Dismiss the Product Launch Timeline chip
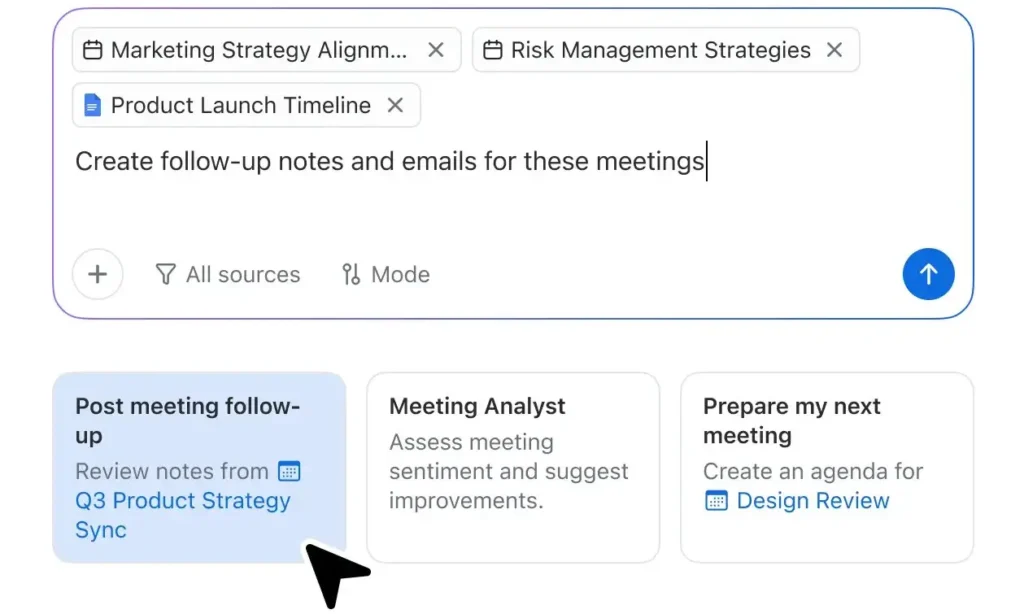Viewport: 1024px width, 614px height. click(x=395, y=105)
